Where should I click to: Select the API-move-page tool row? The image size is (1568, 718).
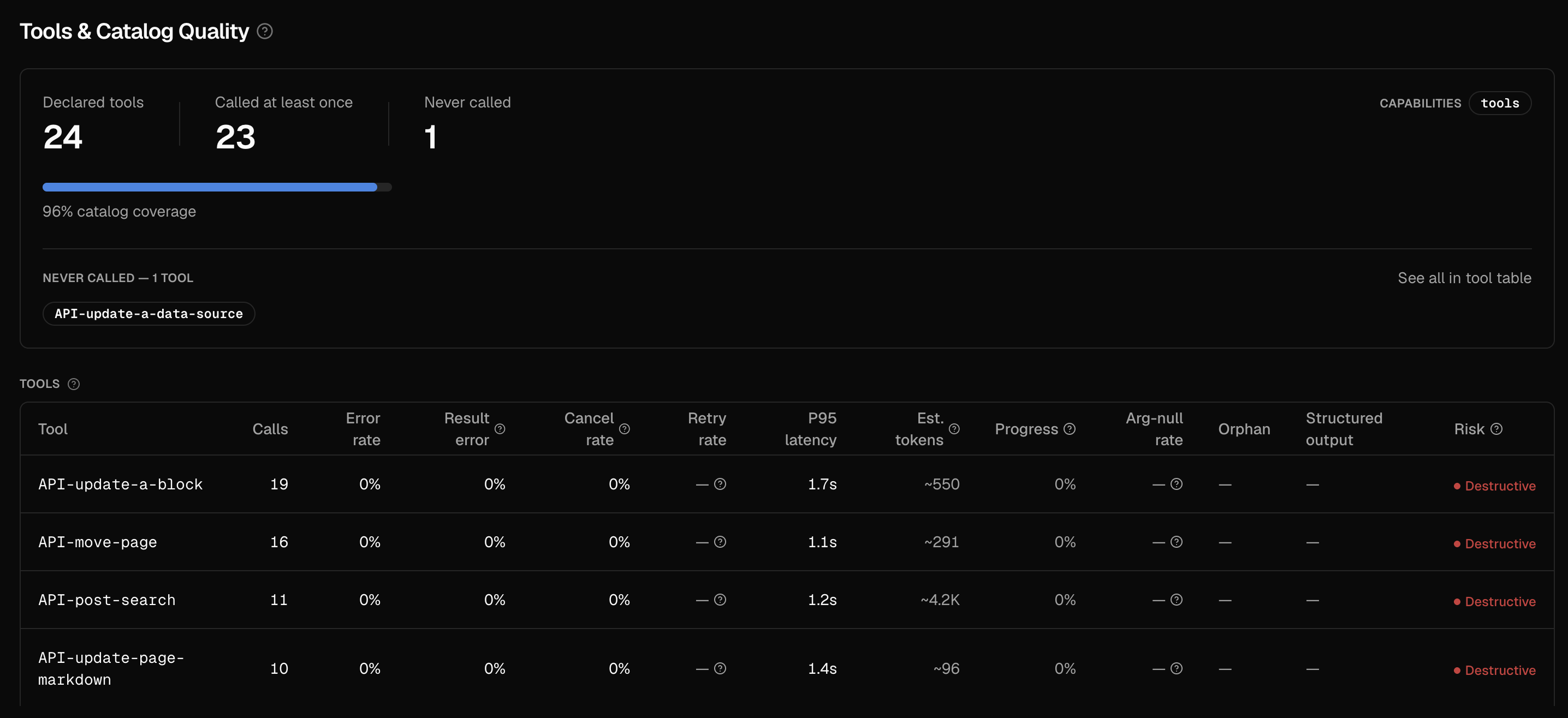786,542
